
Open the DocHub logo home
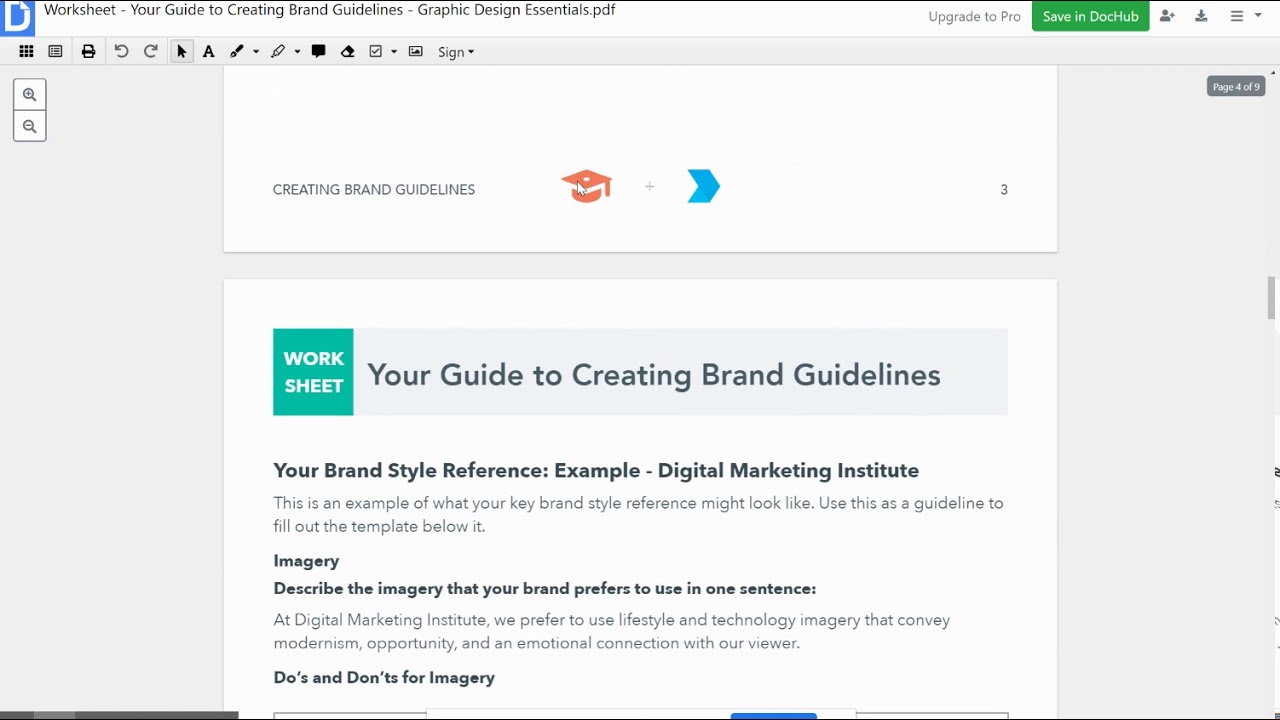(17, 17)
